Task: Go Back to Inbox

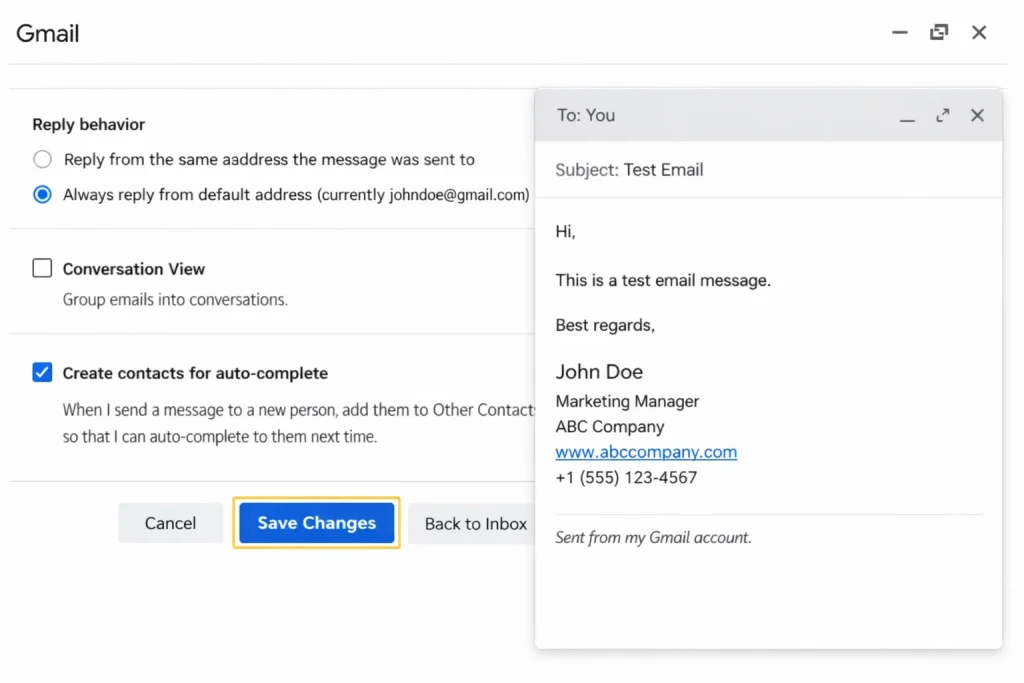Action: click(x=475, y=523)
